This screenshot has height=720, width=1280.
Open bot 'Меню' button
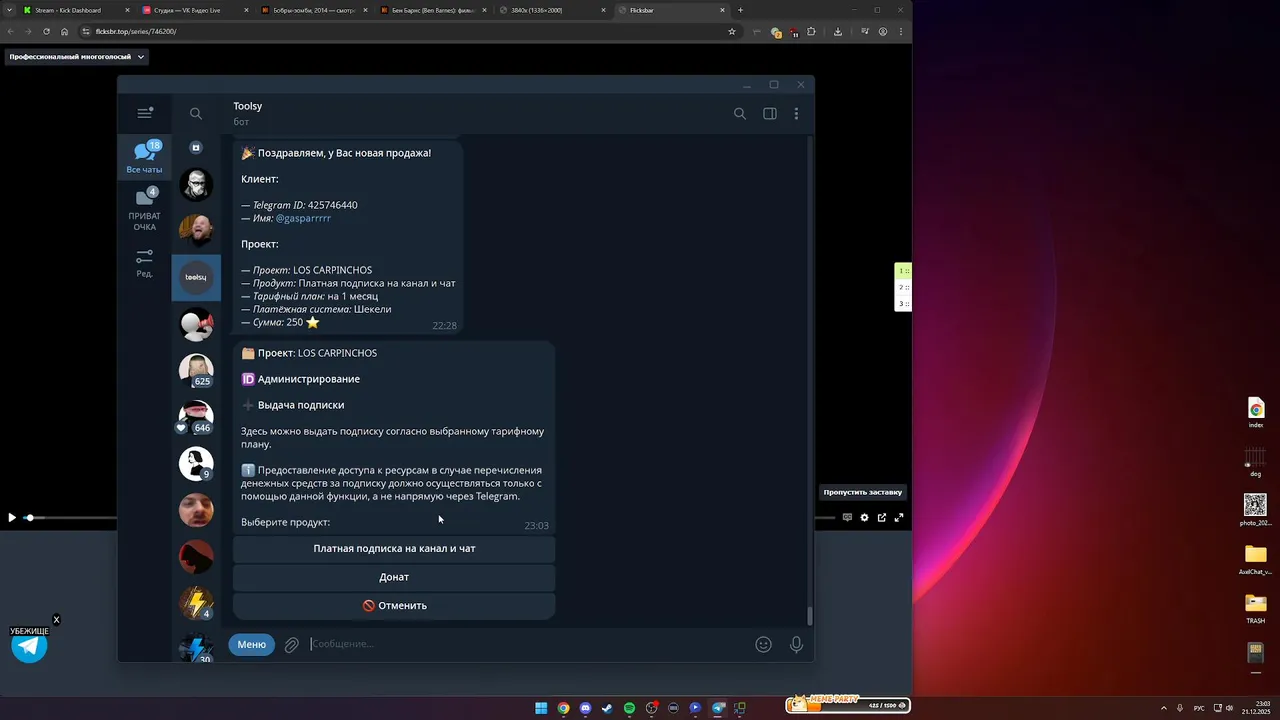click(x=251, y=644)
